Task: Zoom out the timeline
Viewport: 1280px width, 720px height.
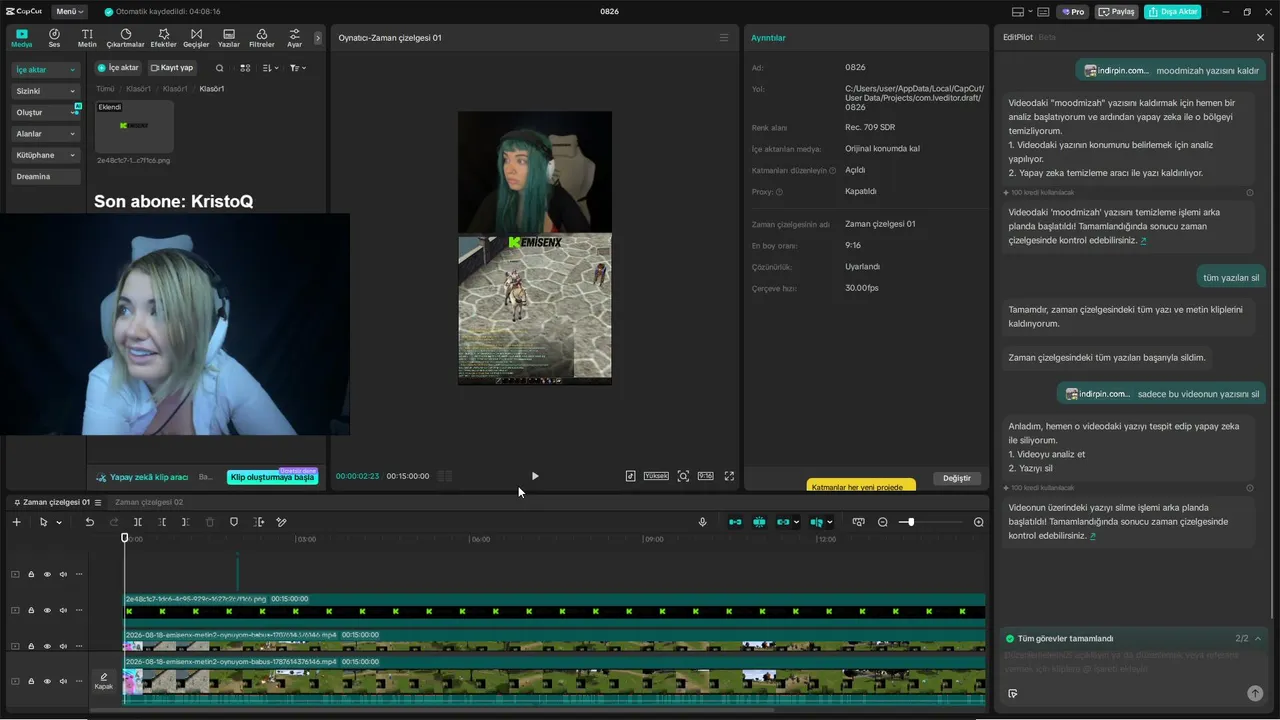Action: [883, 522]
